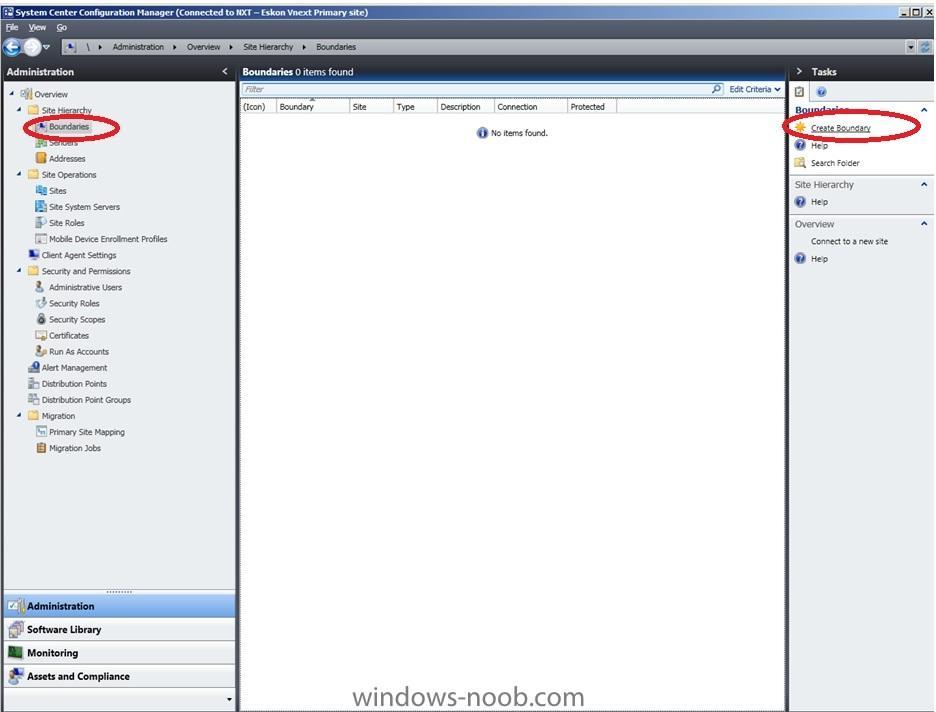This screenshot has height=712, width=936.
Task: Click Help under Site Hierarchy tasks
Action: click(x=819, y=202)
